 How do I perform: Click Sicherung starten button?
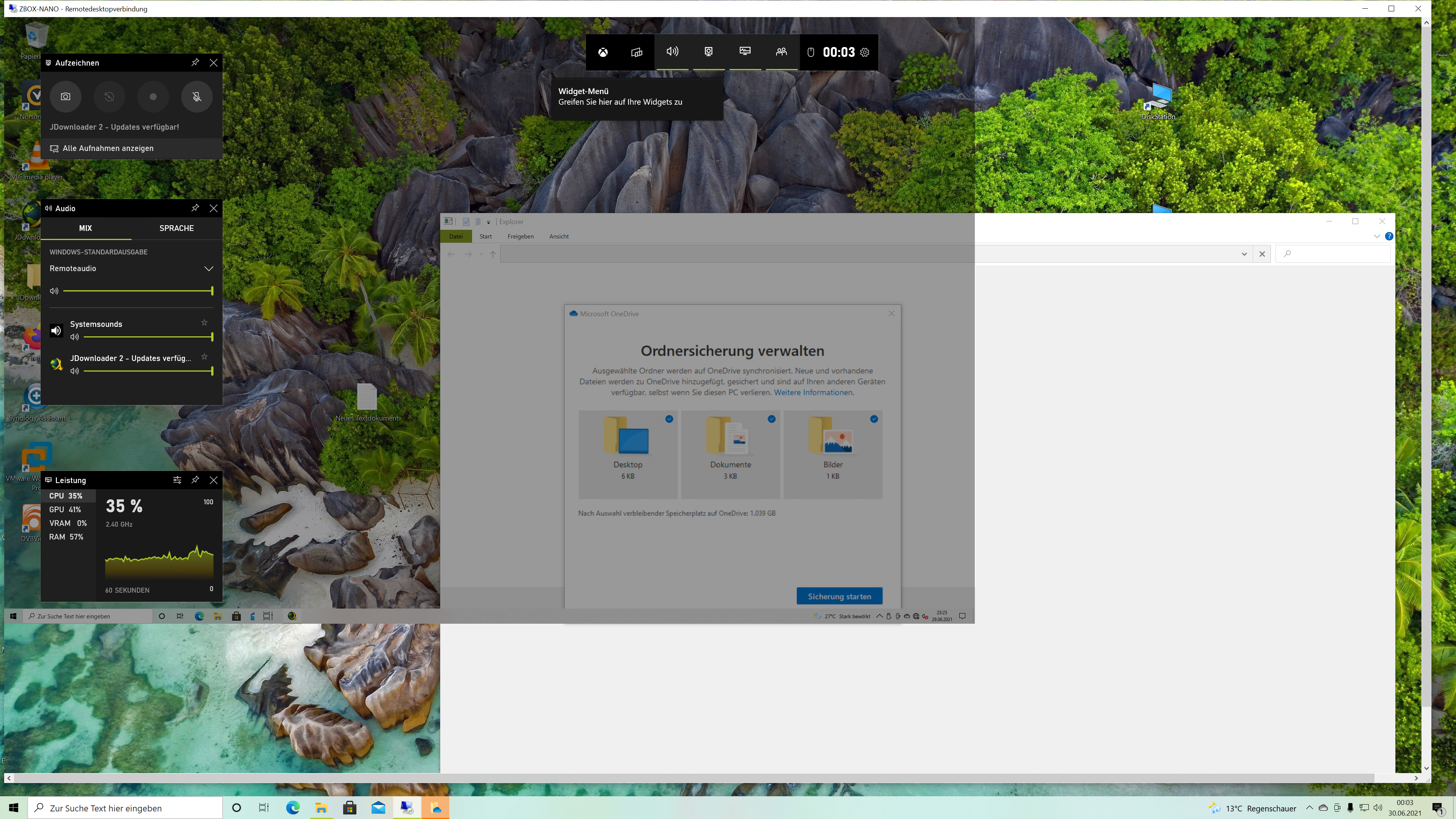[839, 596]
